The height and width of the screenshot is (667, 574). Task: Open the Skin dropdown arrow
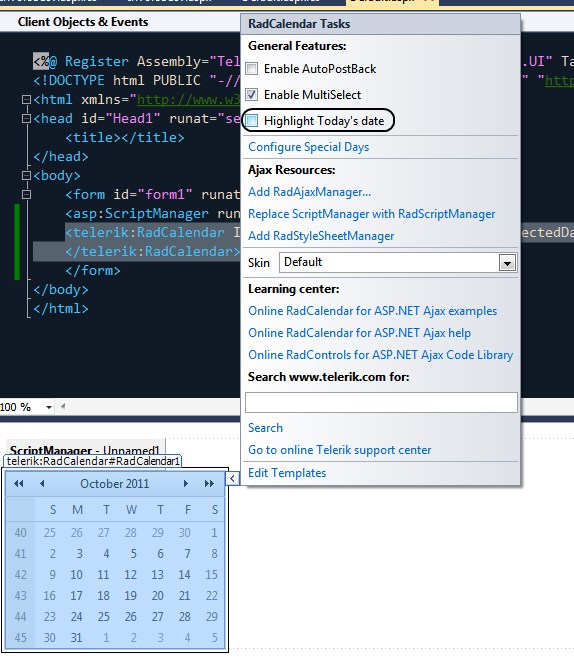click(x=507, y=263)
